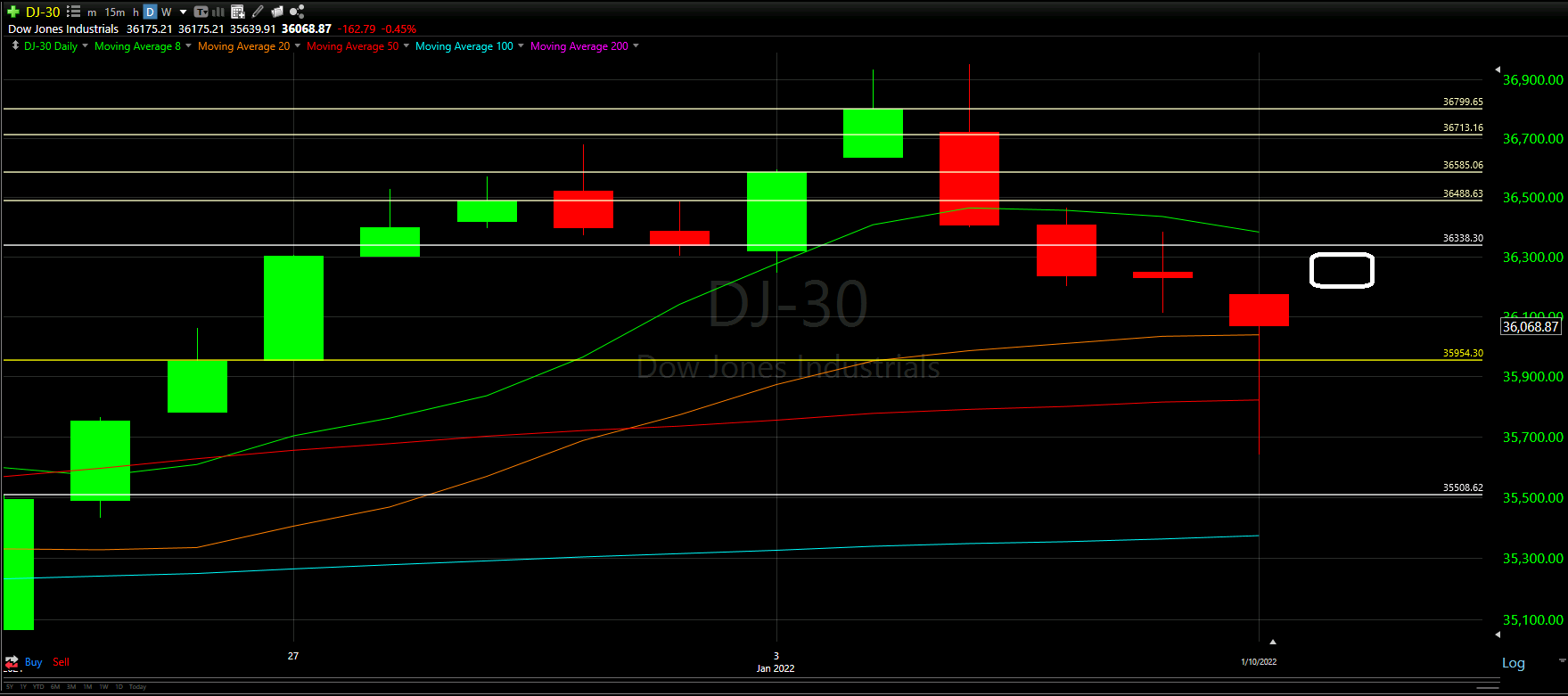The image size is (1568, 696).
Task: Click the 36799.65 horizontal line label
Action: coord(1463,102)
